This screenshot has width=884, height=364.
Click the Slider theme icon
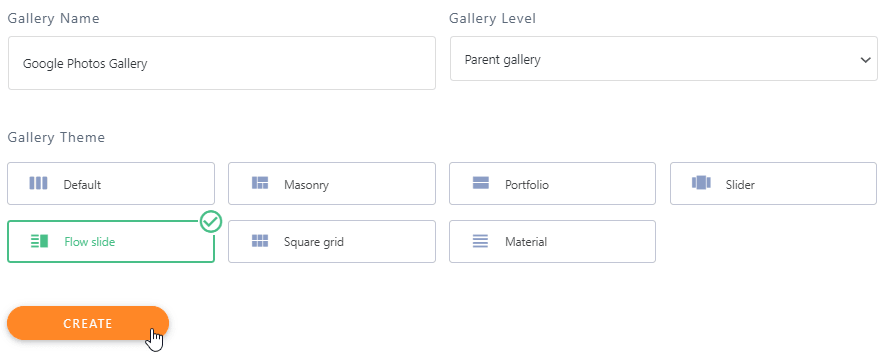coord(701,183)
